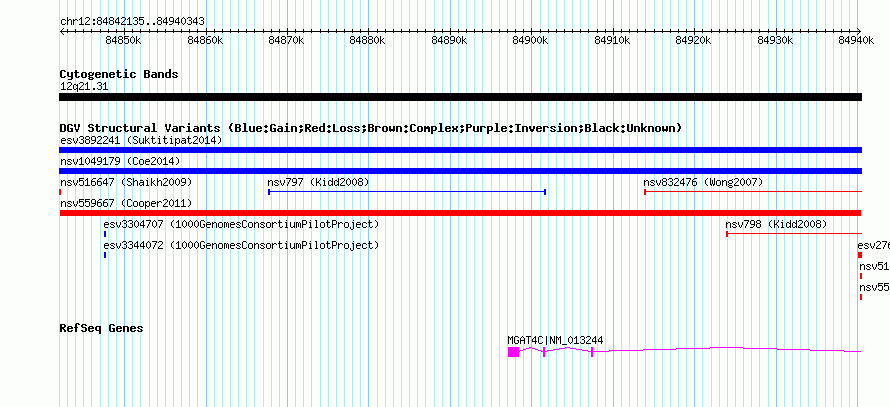The image size is (890, 407).
Task: Click the chr12:84842135..84940343 coordinate label
Action: click(x=132, y=21)
